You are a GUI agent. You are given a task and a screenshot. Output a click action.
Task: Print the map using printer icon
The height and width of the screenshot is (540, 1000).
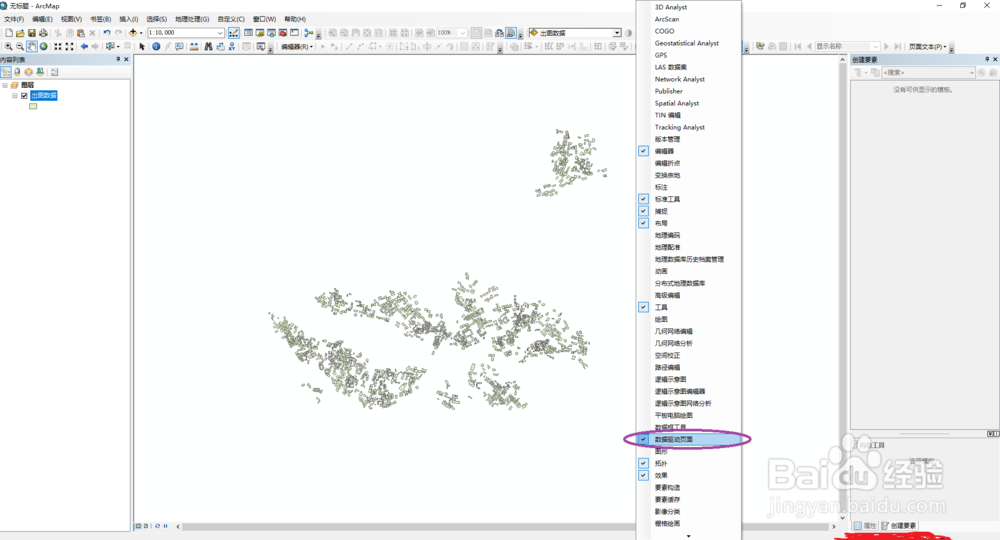click(43, 33)
